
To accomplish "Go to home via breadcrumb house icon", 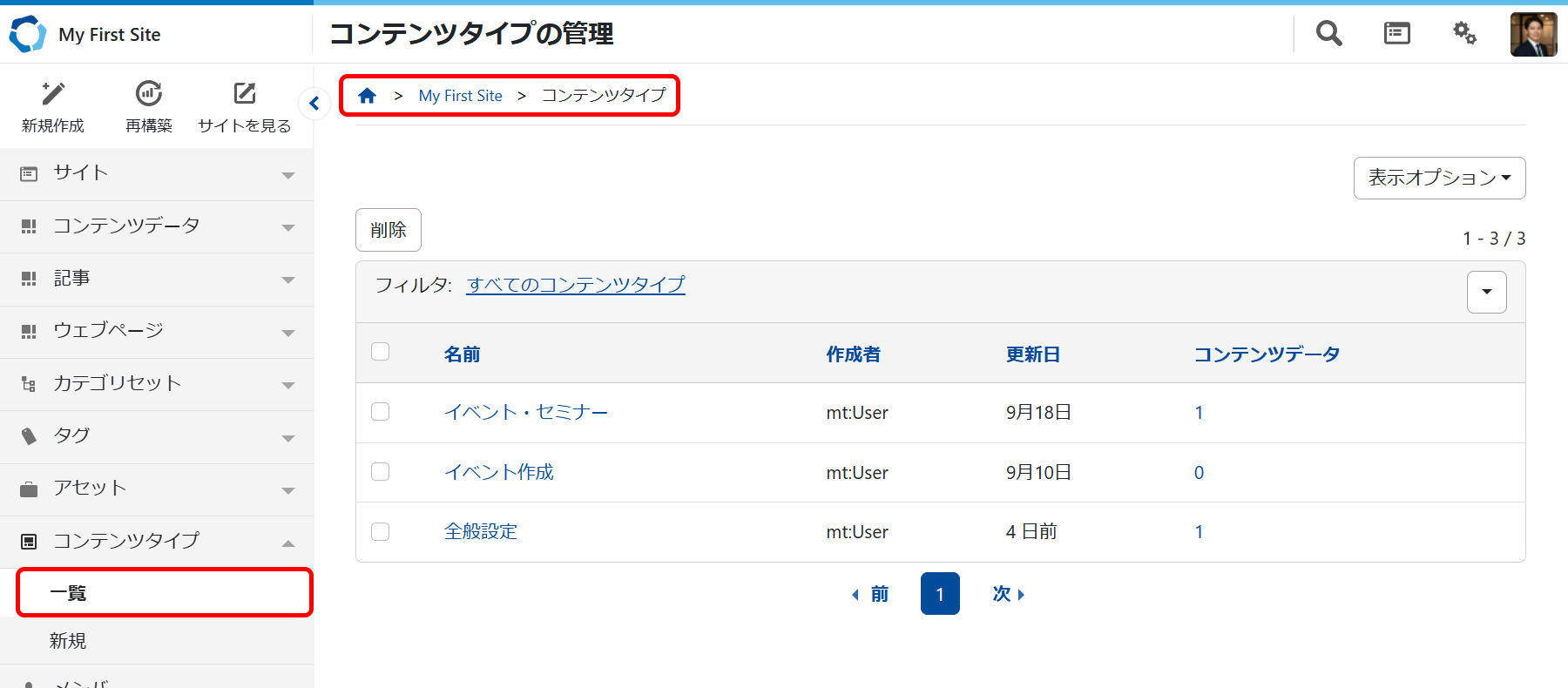I will 367,96.
